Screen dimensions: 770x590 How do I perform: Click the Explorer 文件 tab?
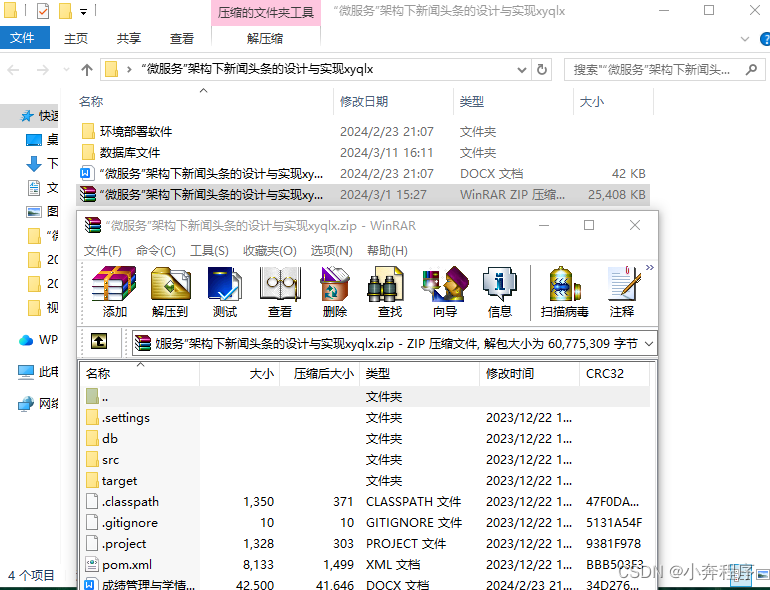[23, 38]
